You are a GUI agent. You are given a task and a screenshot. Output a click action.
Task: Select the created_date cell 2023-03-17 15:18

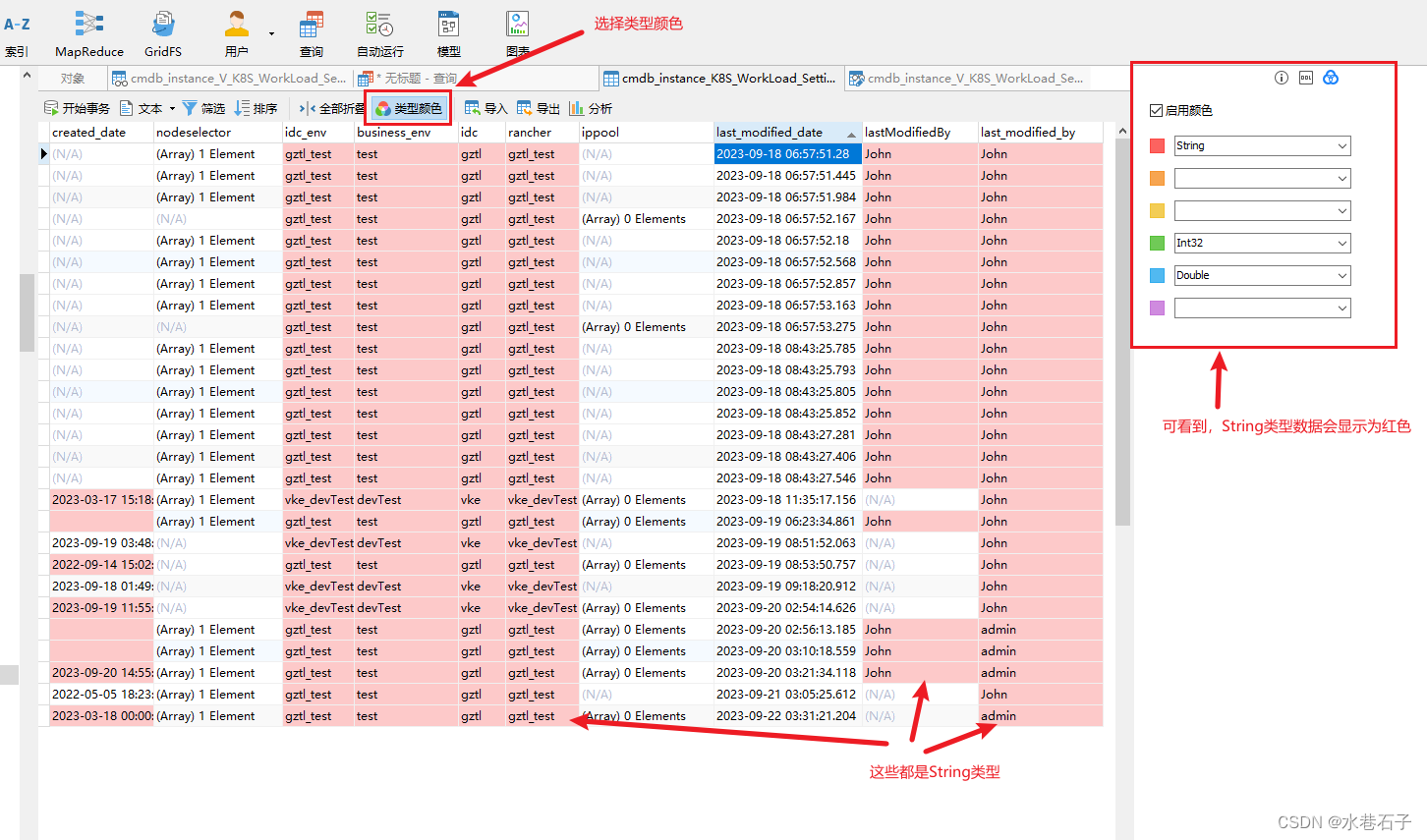pyautogui.click(x=101, y=500)
